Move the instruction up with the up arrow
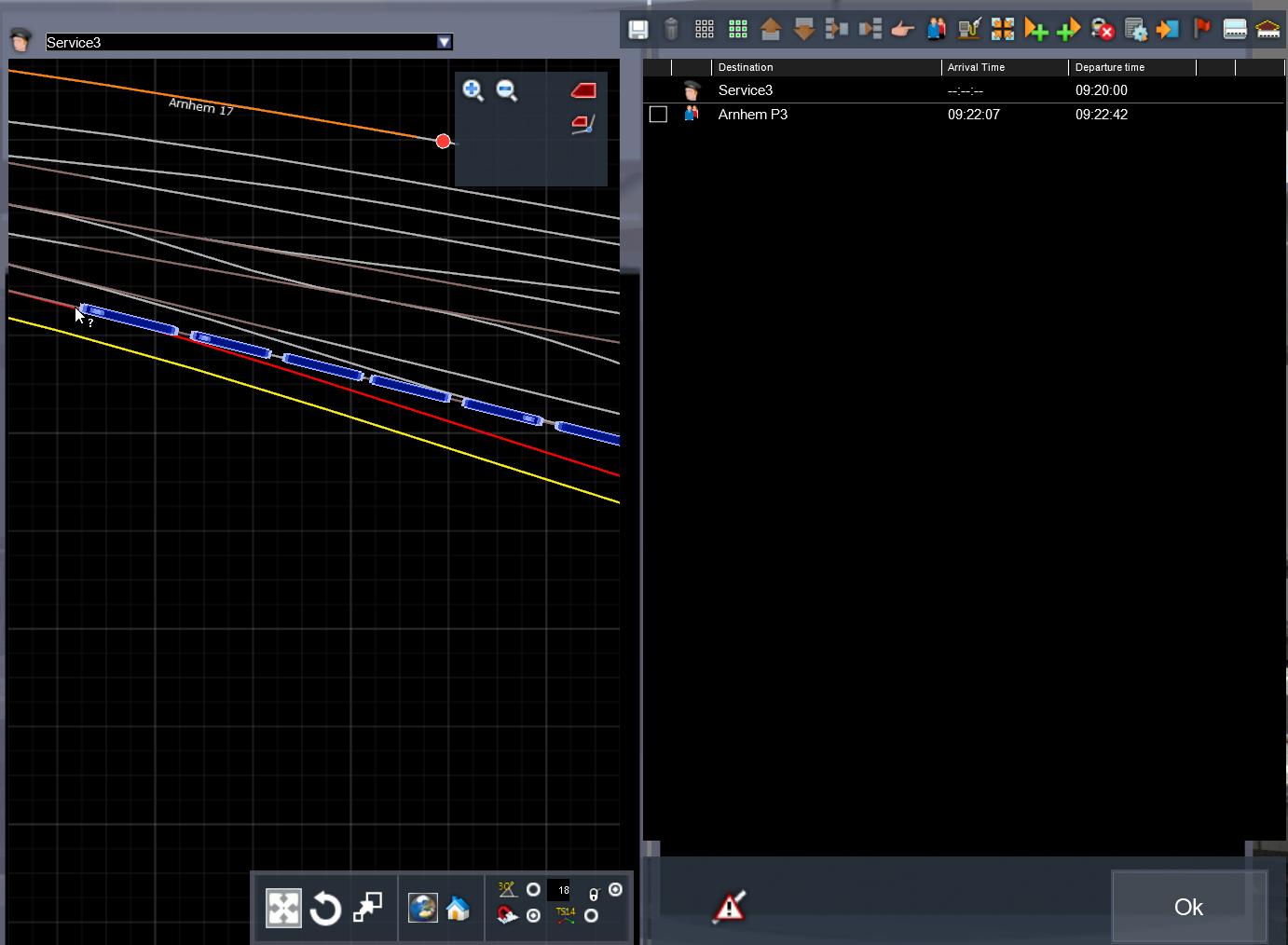This screenshot has width=1288, height=945. 771,30
